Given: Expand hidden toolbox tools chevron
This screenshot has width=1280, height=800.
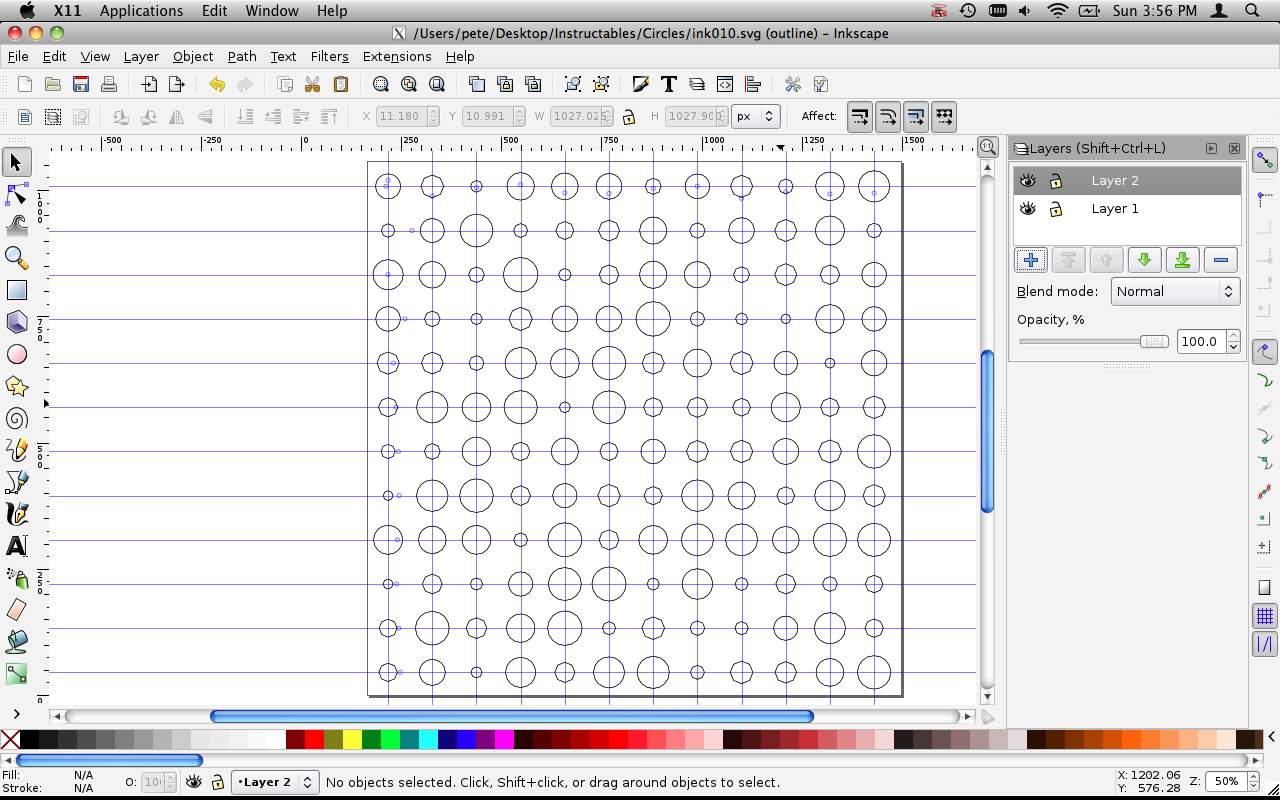Looking at the screenshot, I should click(x=16, y=714).
